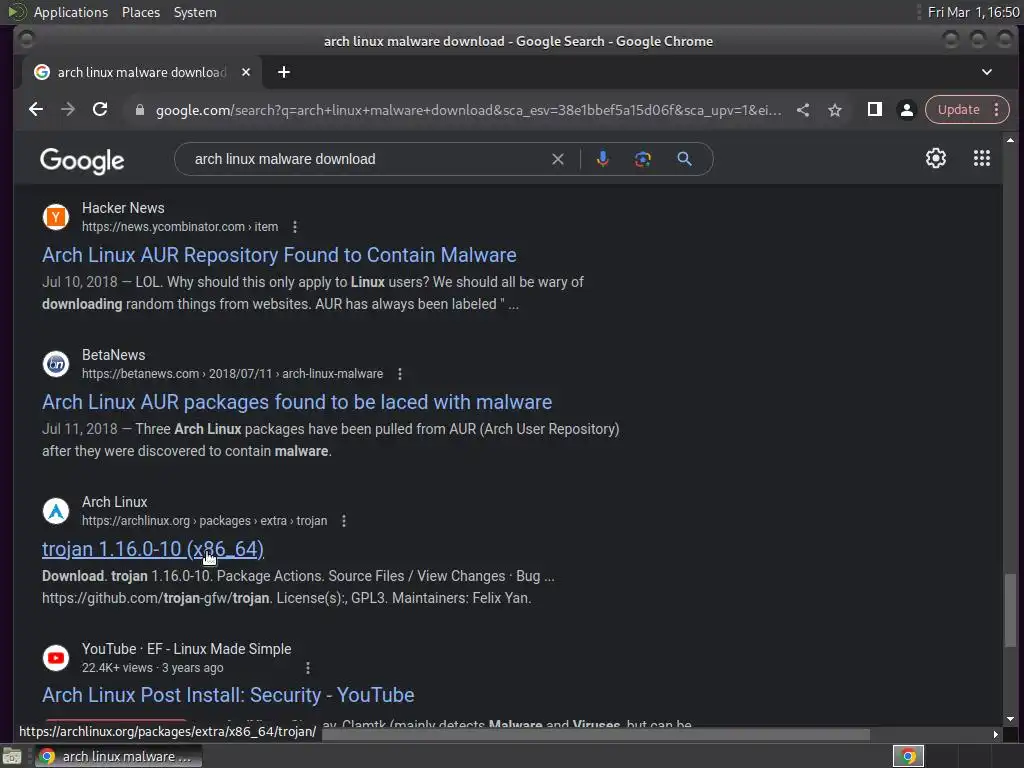Open 'Arch Linux AUR Repository Found to Contain Malware'
The width and height of the screenshot is (1024, 768).
pyautogui.click(x=280, y=255)
